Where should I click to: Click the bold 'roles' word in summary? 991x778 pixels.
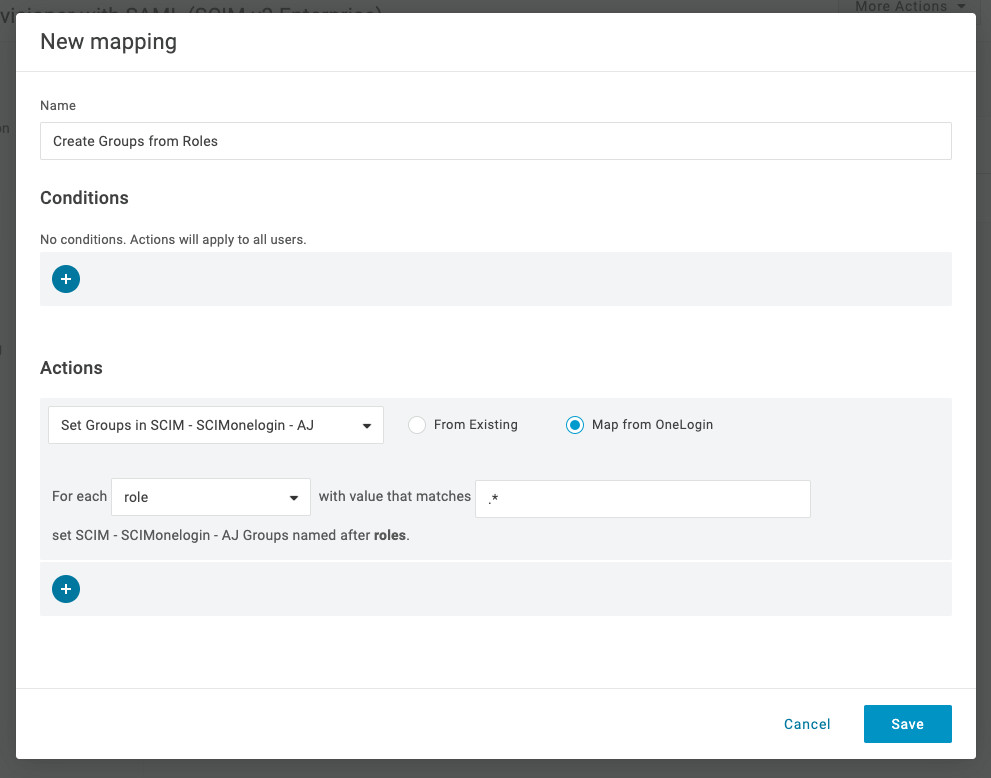pos(390,535)
